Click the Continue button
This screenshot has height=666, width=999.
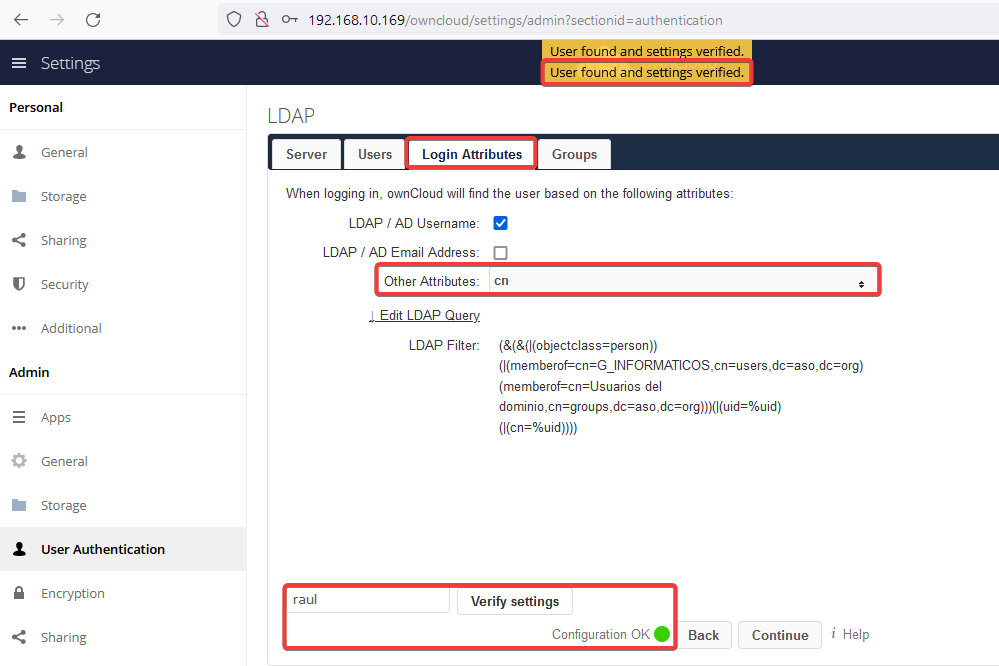coord(780,635)
